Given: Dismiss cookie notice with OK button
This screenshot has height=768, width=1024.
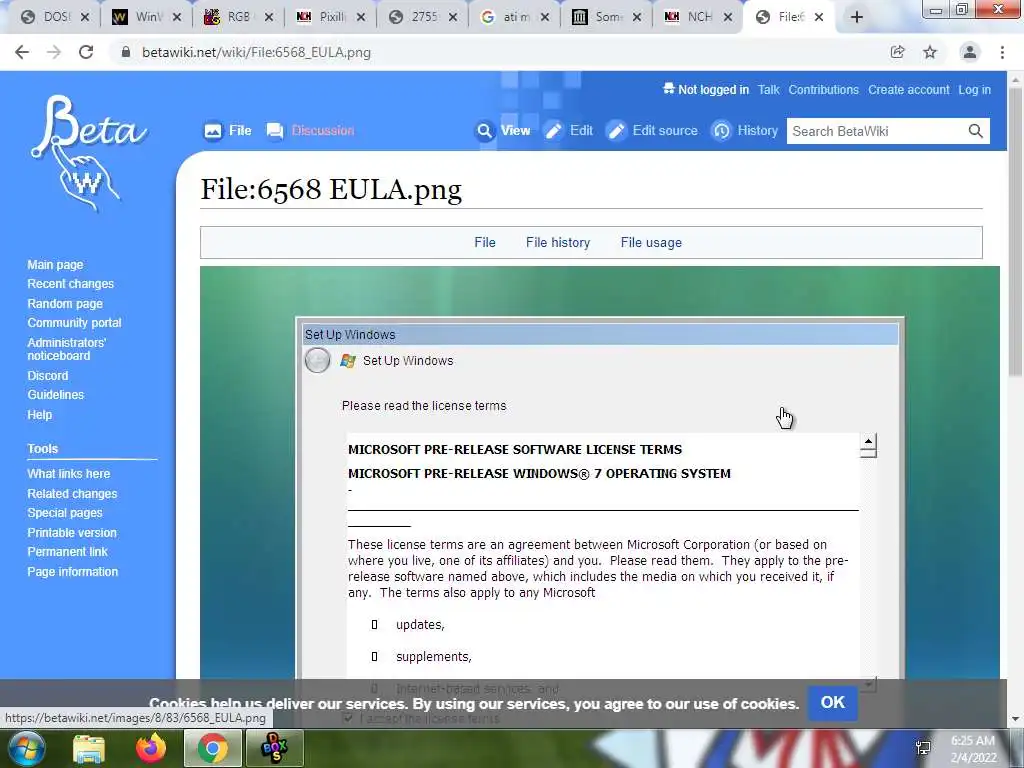Looking at the screenshot, I should point(833,702).
